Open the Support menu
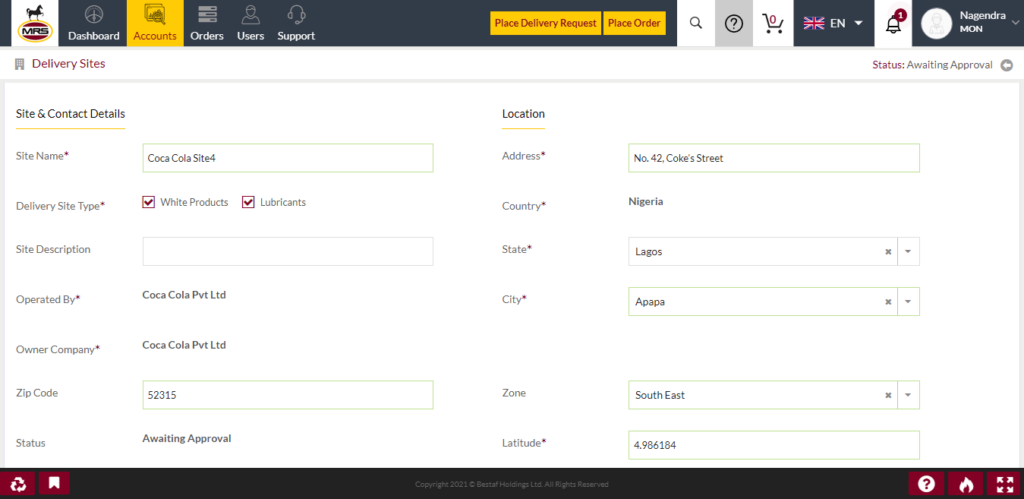 (x=296, y=23)
